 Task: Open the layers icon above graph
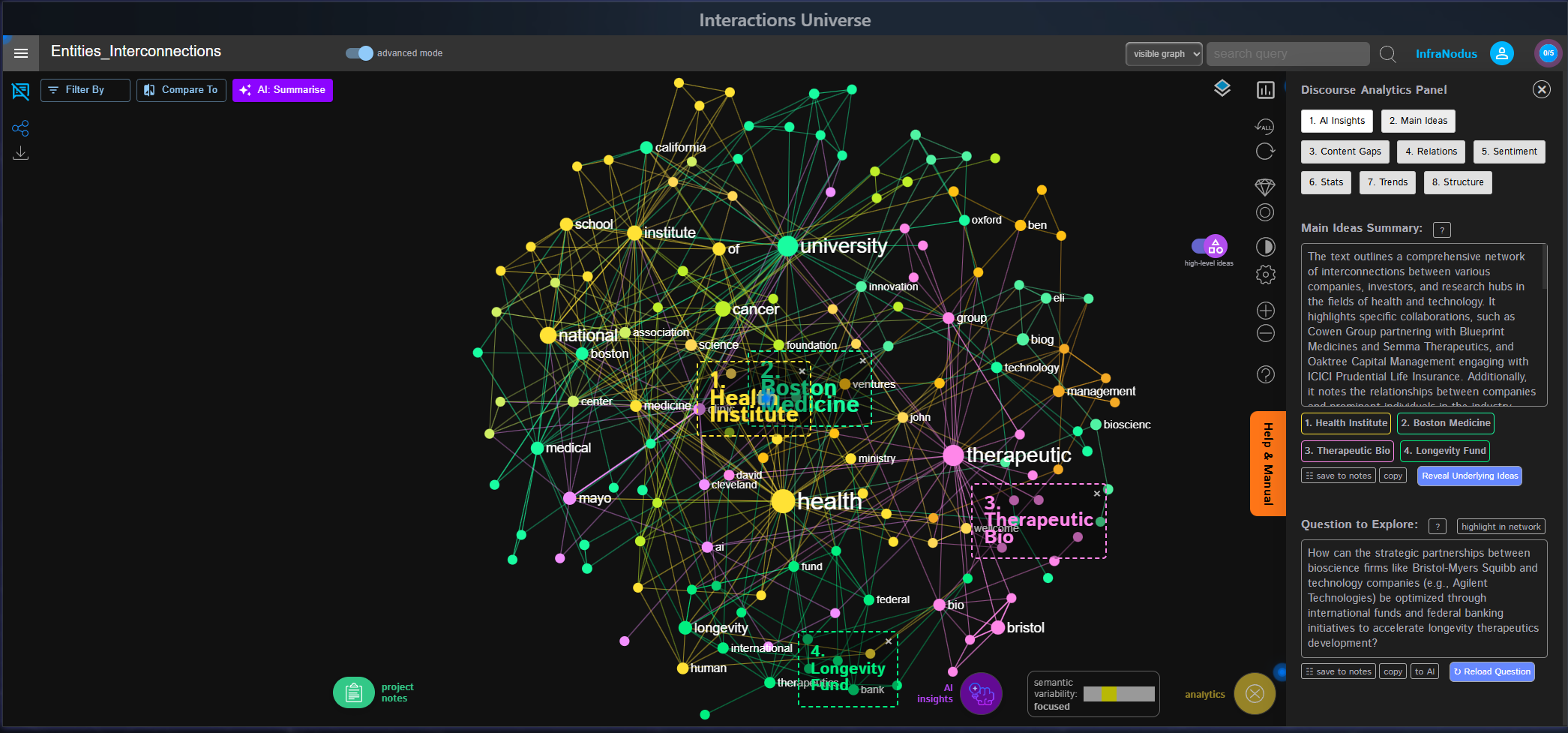click(1222, 89)
